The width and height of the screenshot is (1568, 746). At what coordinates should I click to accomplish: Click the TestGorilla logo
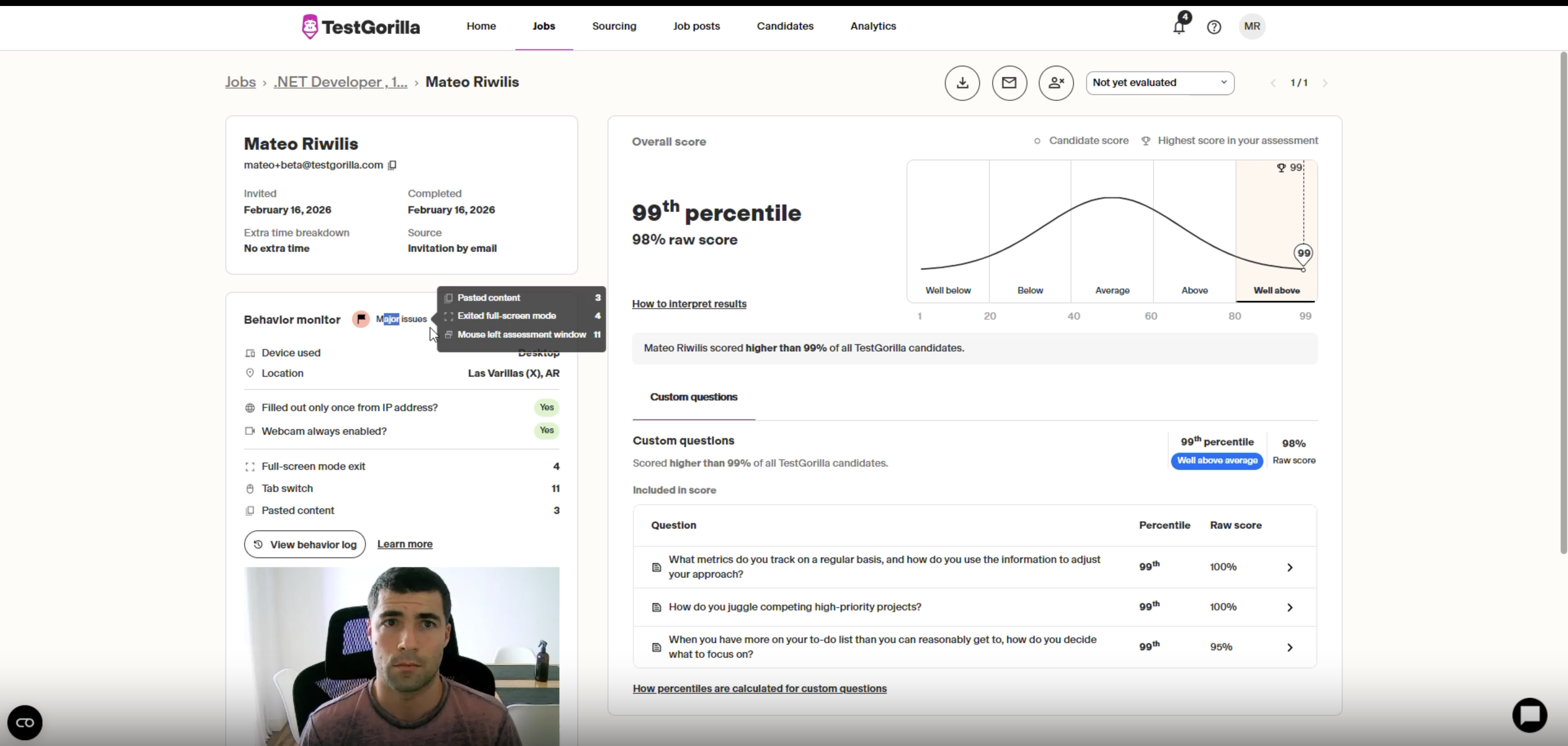pyautogui.click(x=361, y=27)
